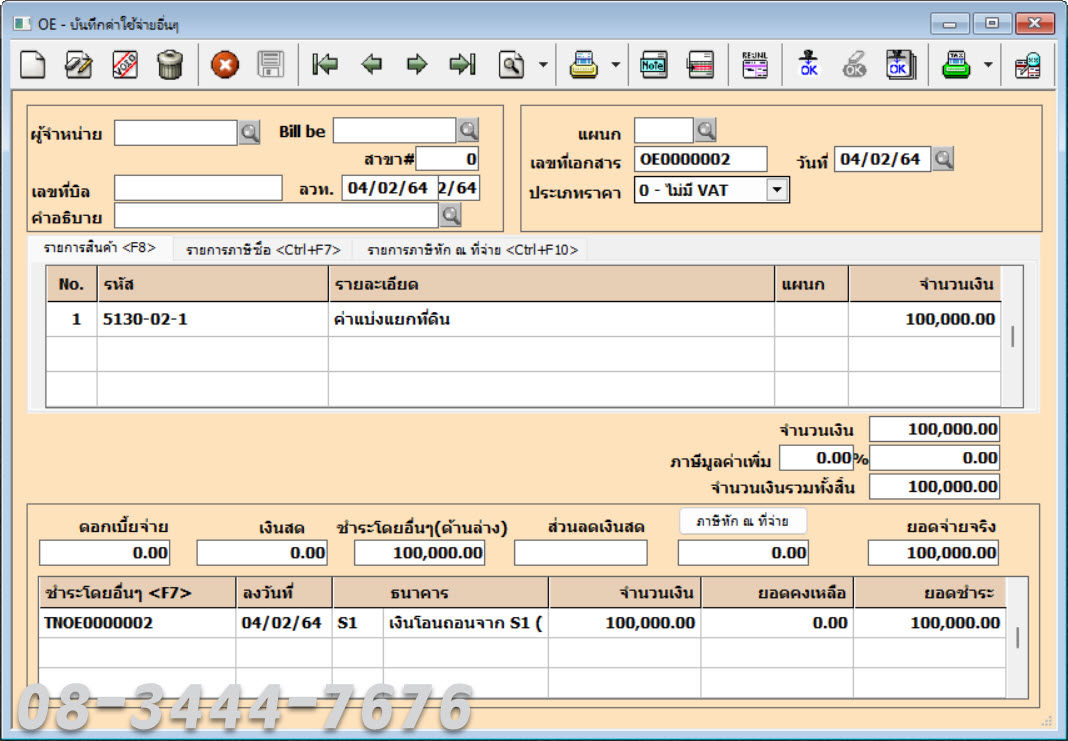
Task: Click the ธนาคาร column header
Action: point(441,593)
